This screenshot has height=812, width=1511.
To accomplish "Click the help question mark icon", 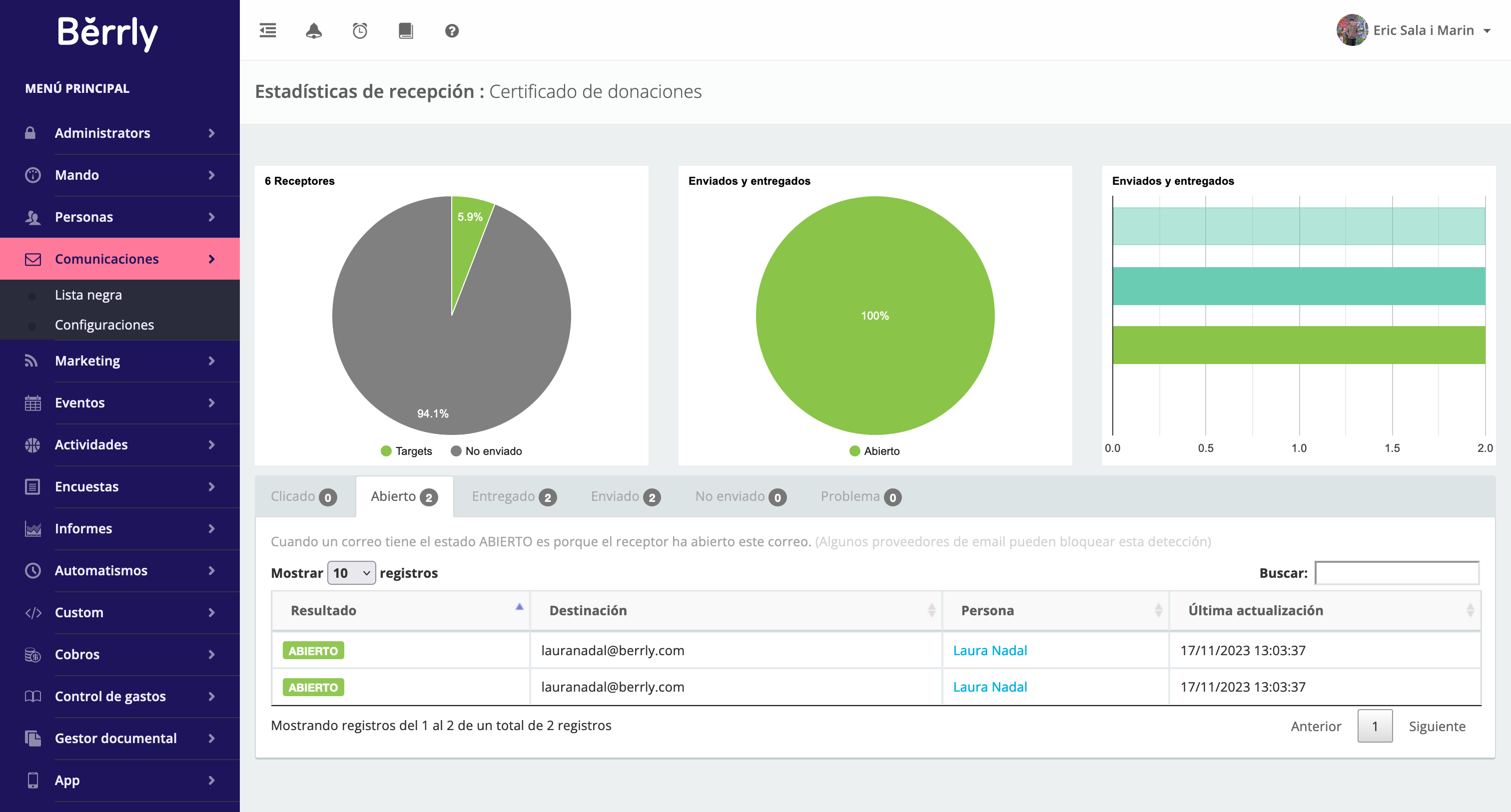I will [452, 30].
